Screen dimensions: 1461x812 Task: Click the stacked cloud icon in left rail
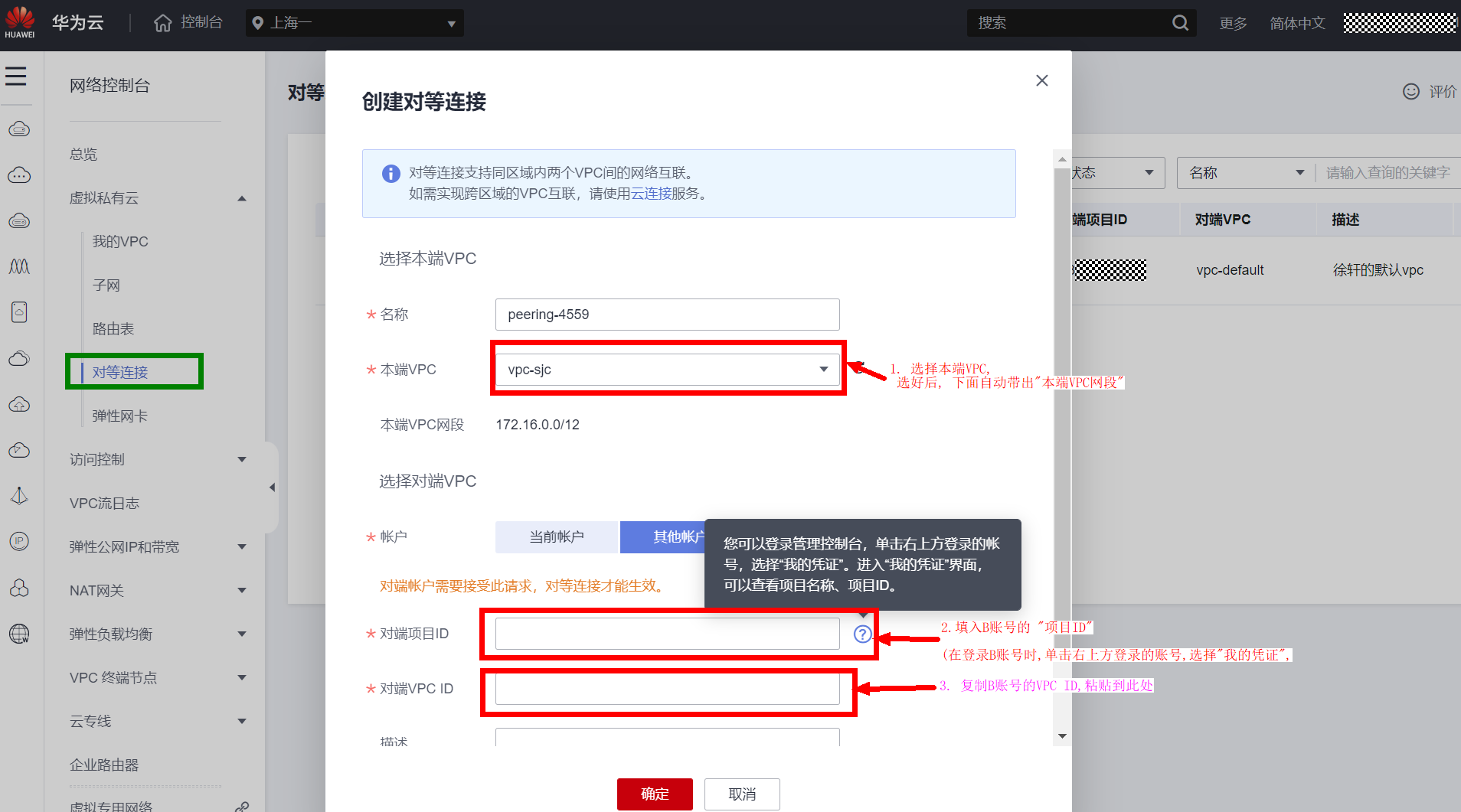point(19,358)
